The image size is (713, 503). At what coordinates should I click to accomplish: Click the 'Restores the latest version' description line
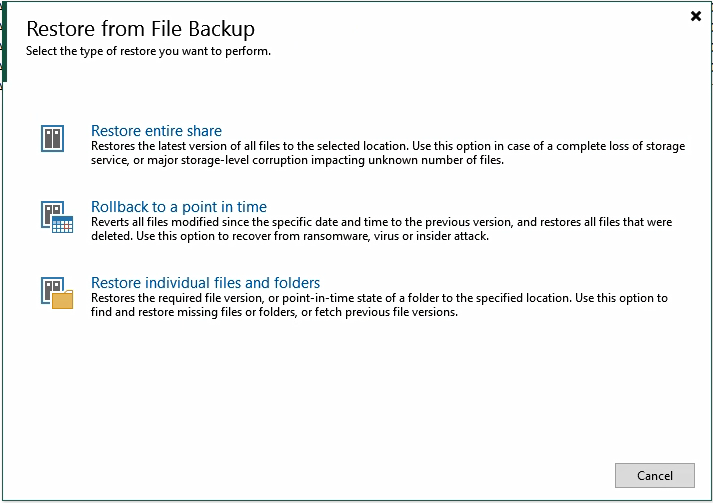click(388, 146)
